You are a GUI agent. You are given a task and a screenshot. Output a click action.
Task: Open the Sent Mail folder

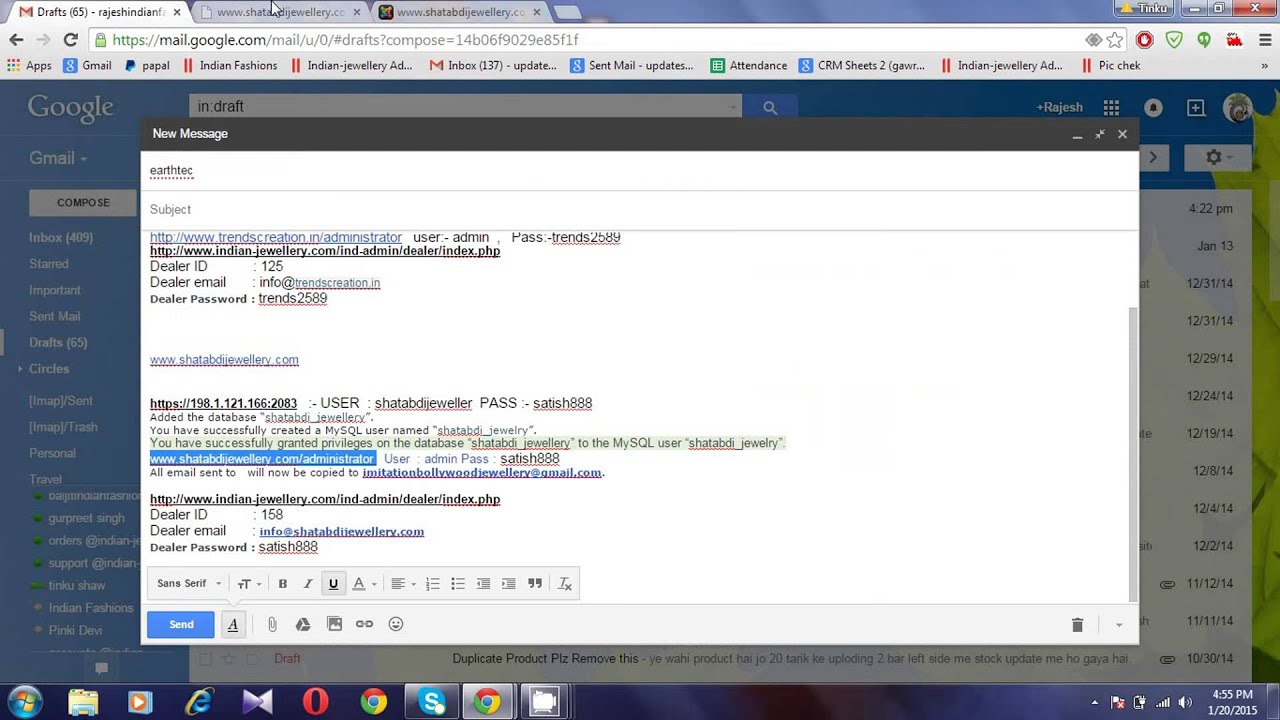click(x=55, y=316)
